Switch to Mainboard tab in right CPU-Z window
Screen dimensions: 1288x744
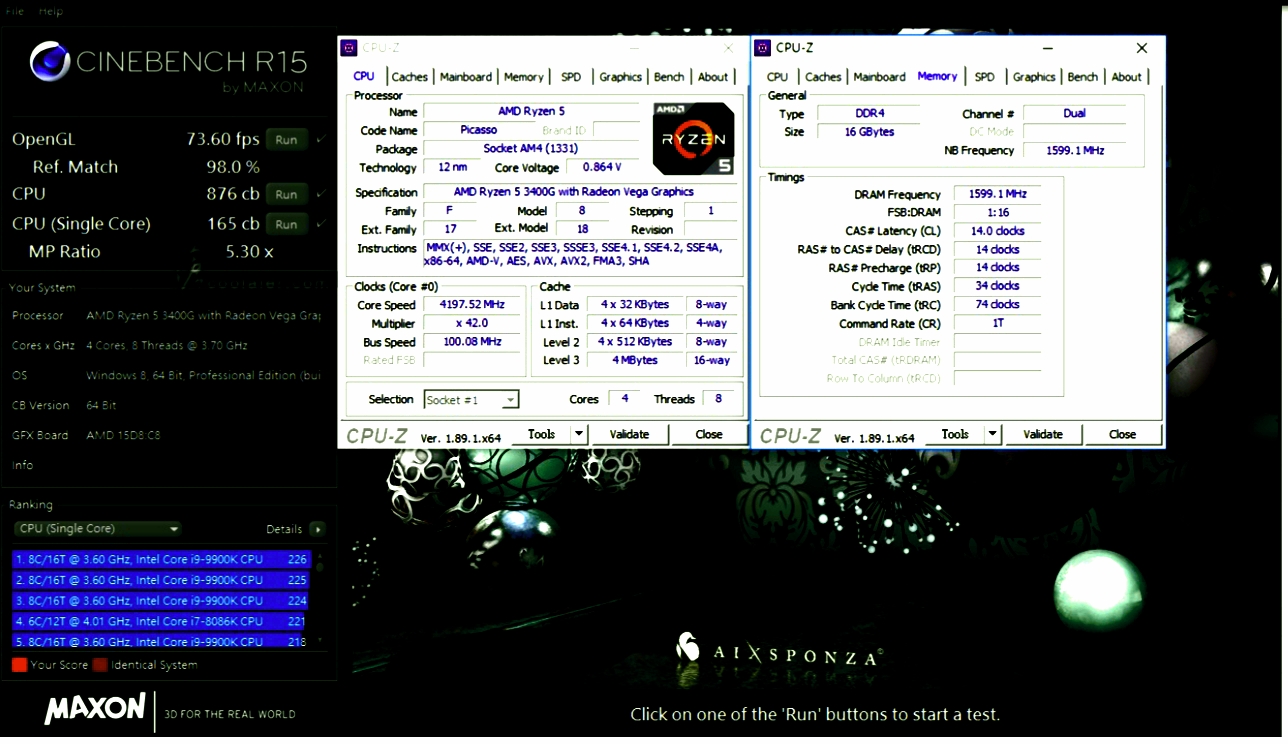coord(880,77)
